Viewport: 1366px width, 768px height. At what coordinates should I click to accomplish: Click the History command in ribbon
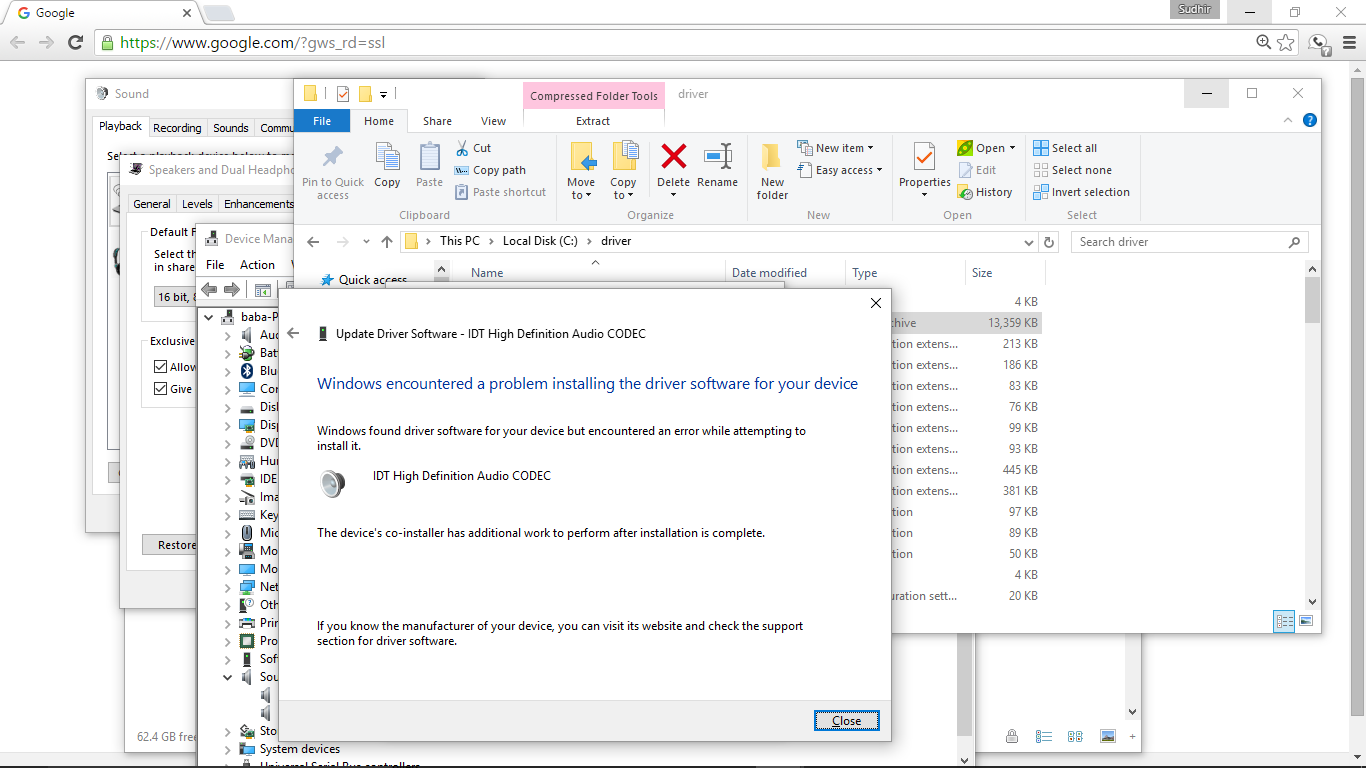point(985,192)
